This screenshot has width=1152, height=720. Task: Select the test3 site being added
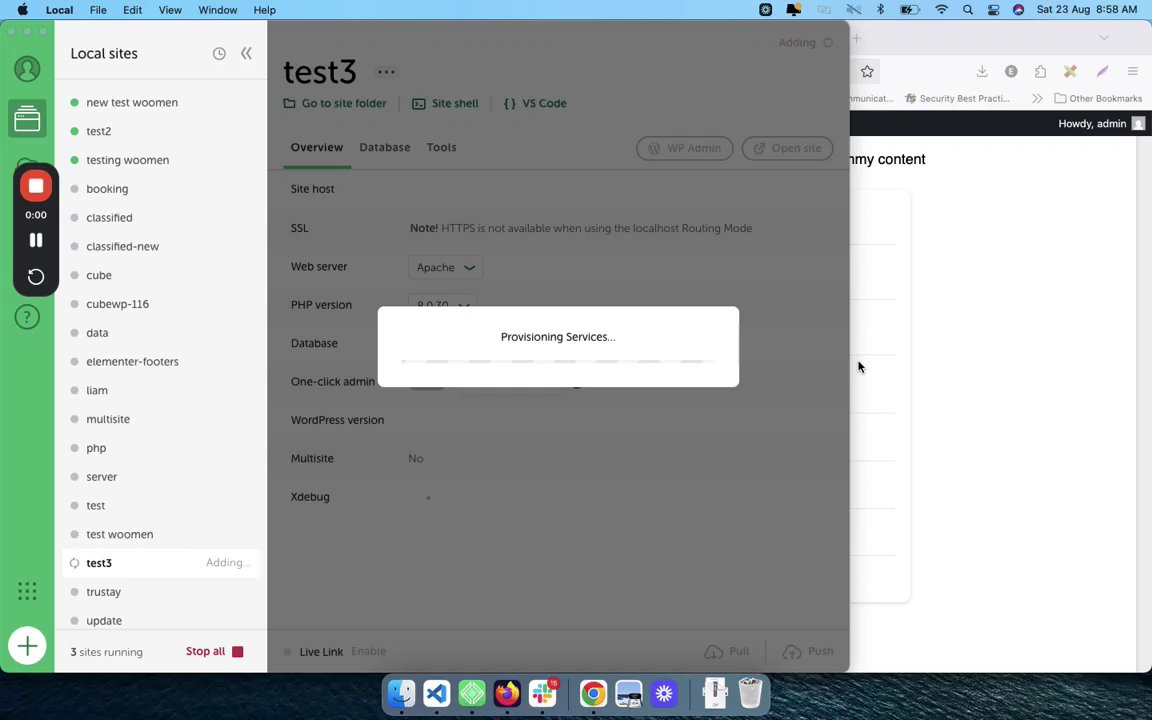pos(161,564)
